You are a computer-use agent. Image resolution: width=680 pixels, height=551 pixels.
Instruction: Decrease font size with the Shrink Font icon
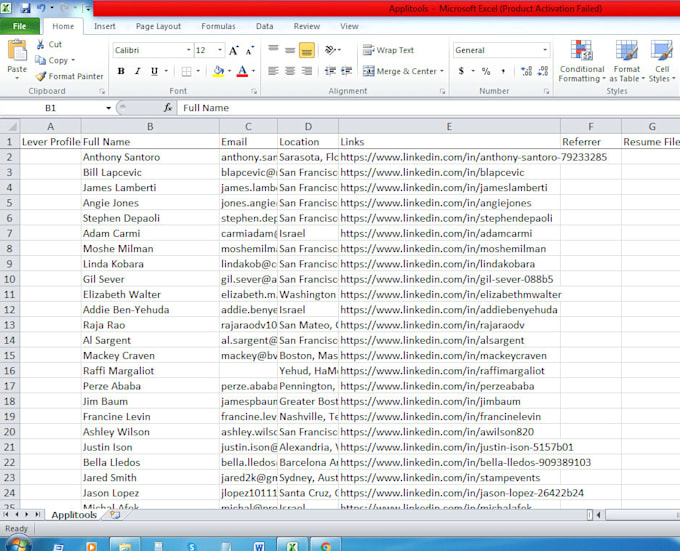[250, 50]
